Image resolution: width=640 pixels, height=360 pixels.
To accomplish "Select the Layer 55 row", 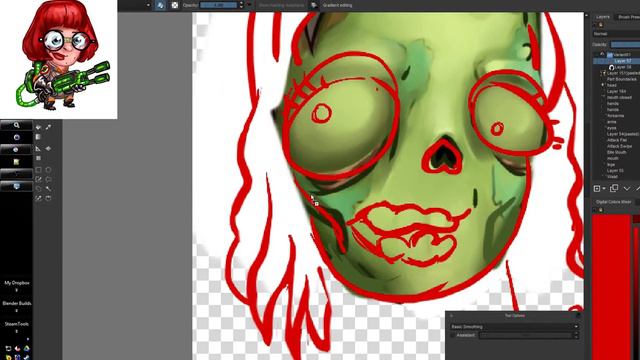I will [616, 170].
